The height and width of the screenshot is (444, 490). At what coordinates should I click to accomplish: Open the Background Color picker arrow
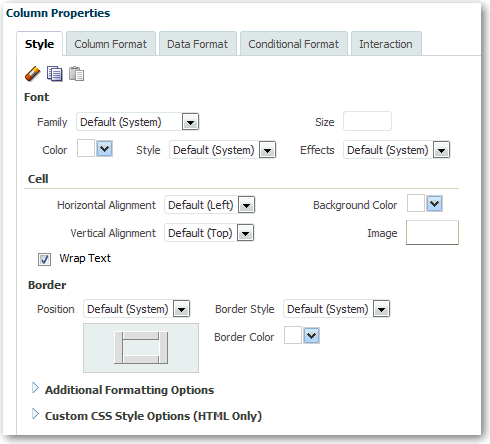(435, 203)
